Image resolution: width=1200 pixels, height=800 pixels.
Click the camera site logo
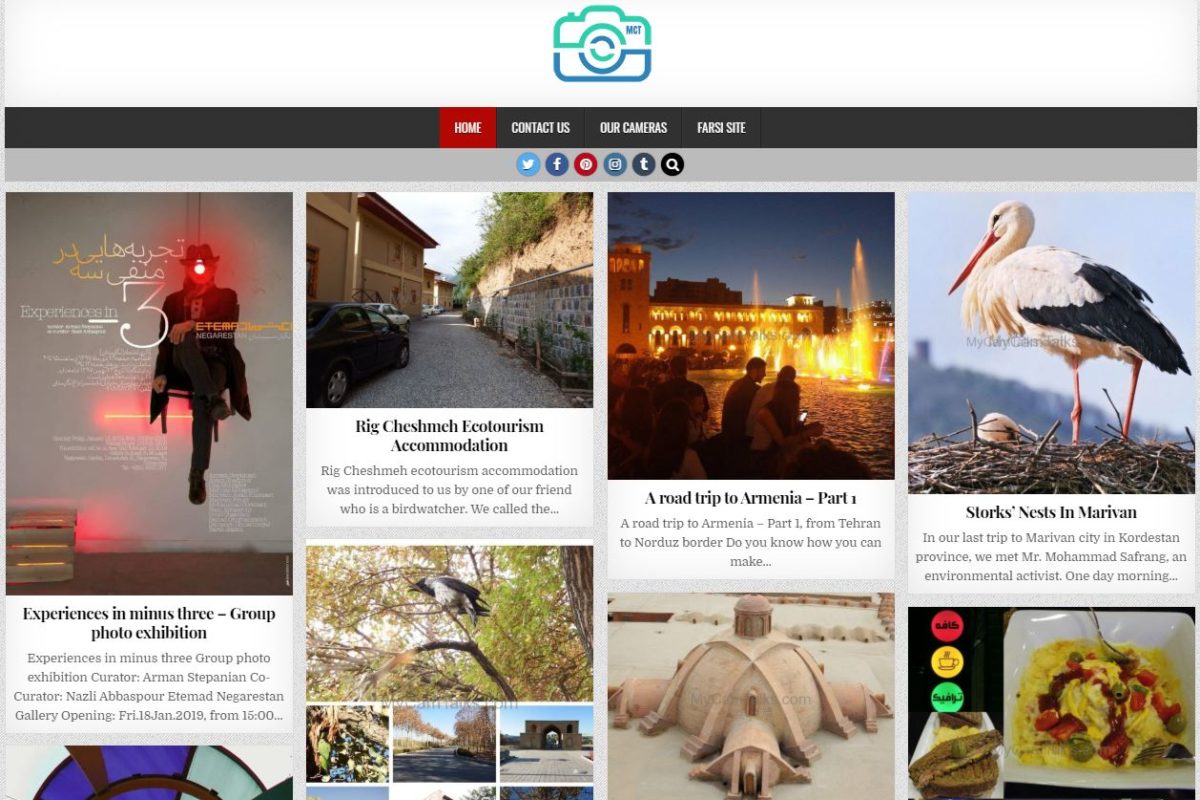coord(602,44)
